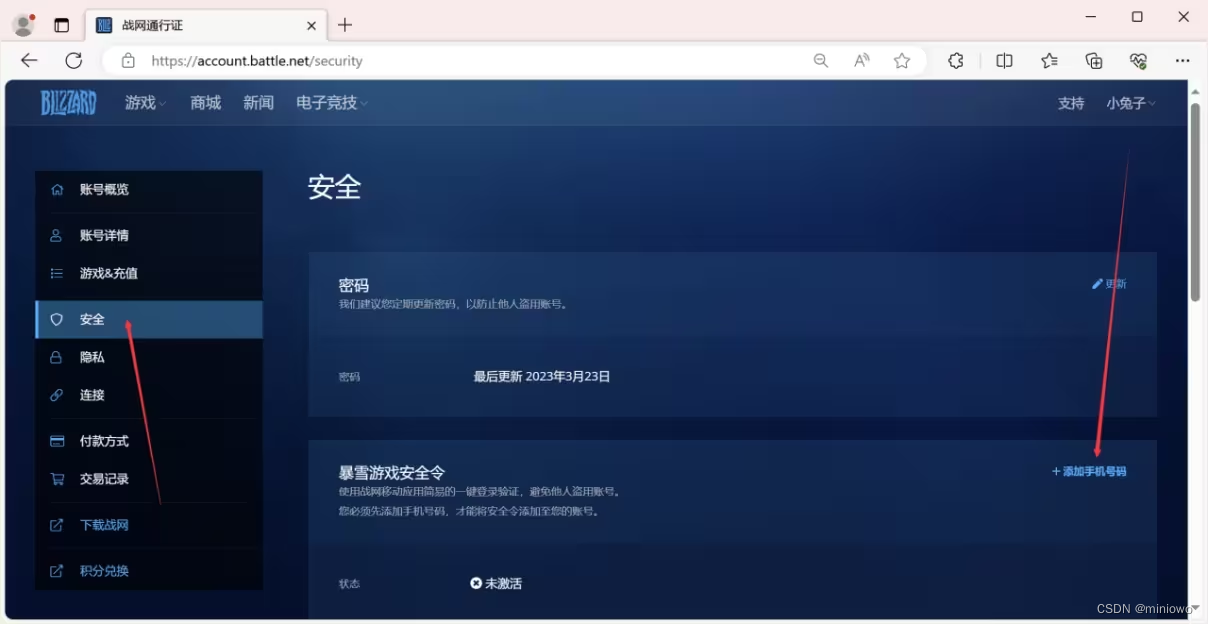View site information lock icon
The width and height of the screenshot is (1208, 624).
pos(128,61)
